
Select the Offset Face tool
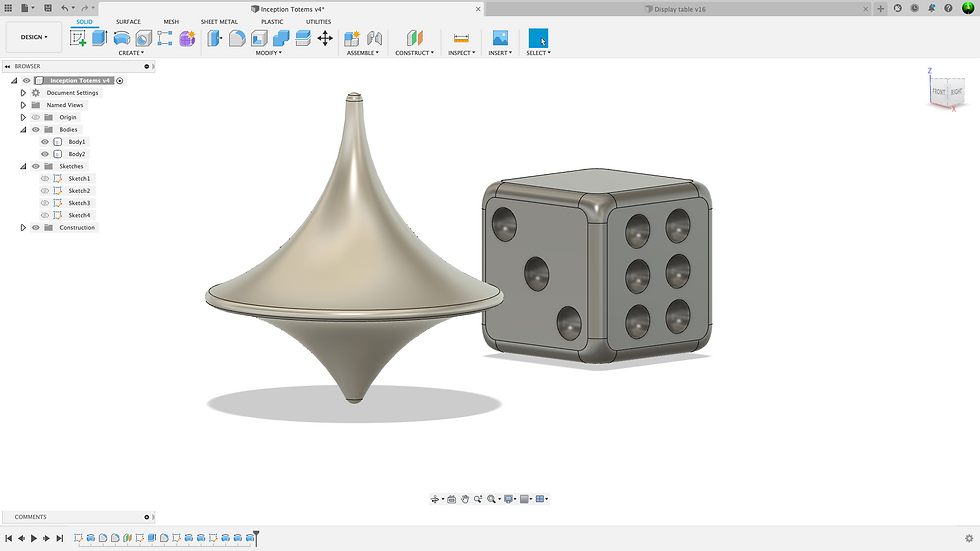click(x=302, y=38)
